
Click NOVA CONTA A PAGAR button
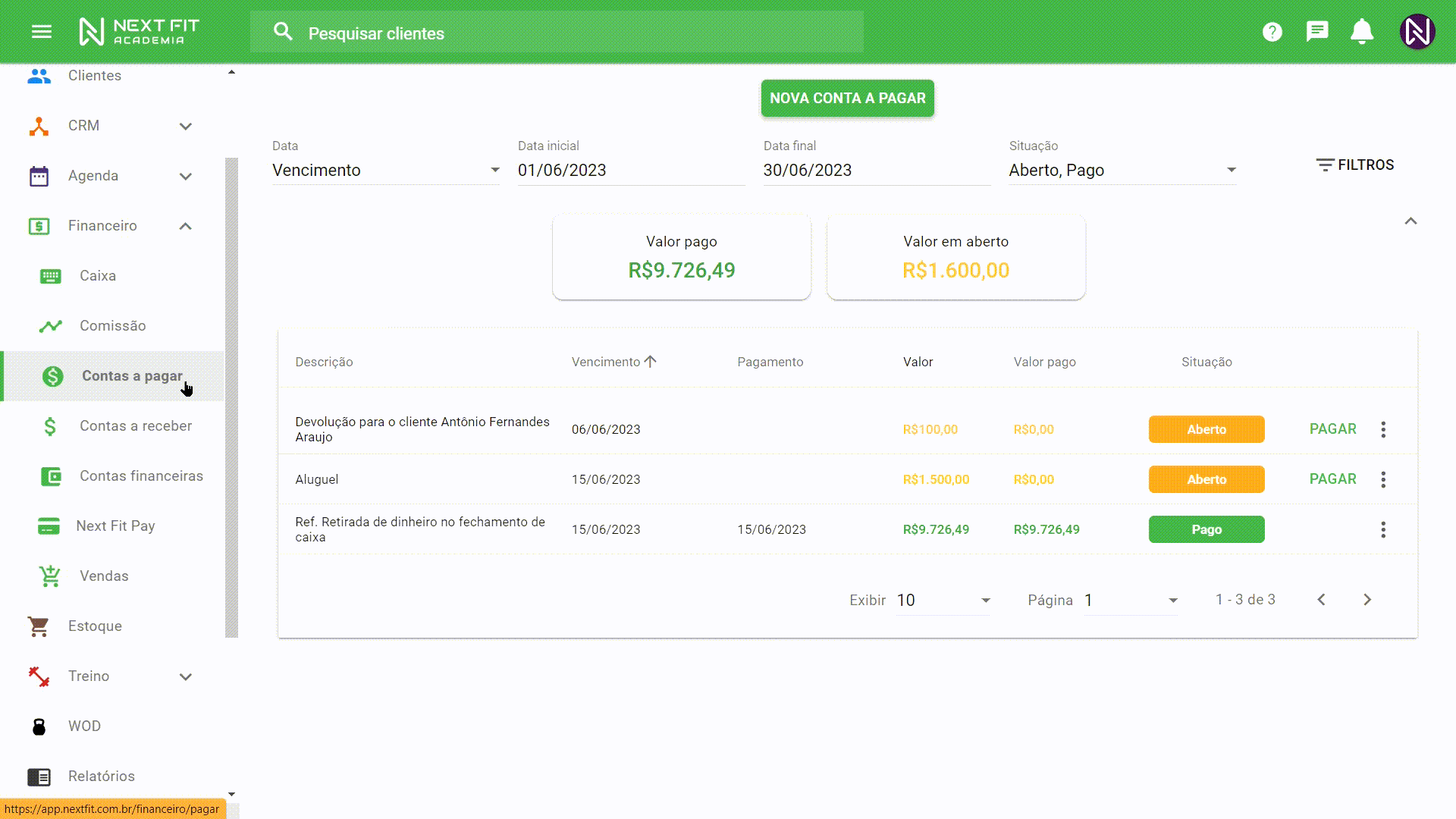pos(847,99)
